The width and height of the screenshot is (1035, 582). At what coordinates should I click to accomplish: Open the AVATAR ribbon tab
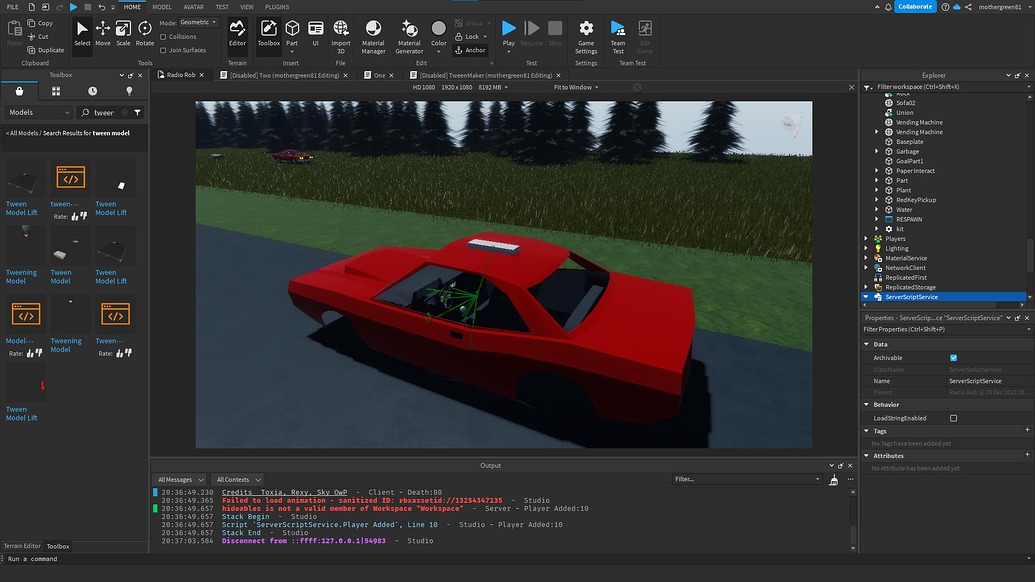pyautogui.click(x=193, y=7)
